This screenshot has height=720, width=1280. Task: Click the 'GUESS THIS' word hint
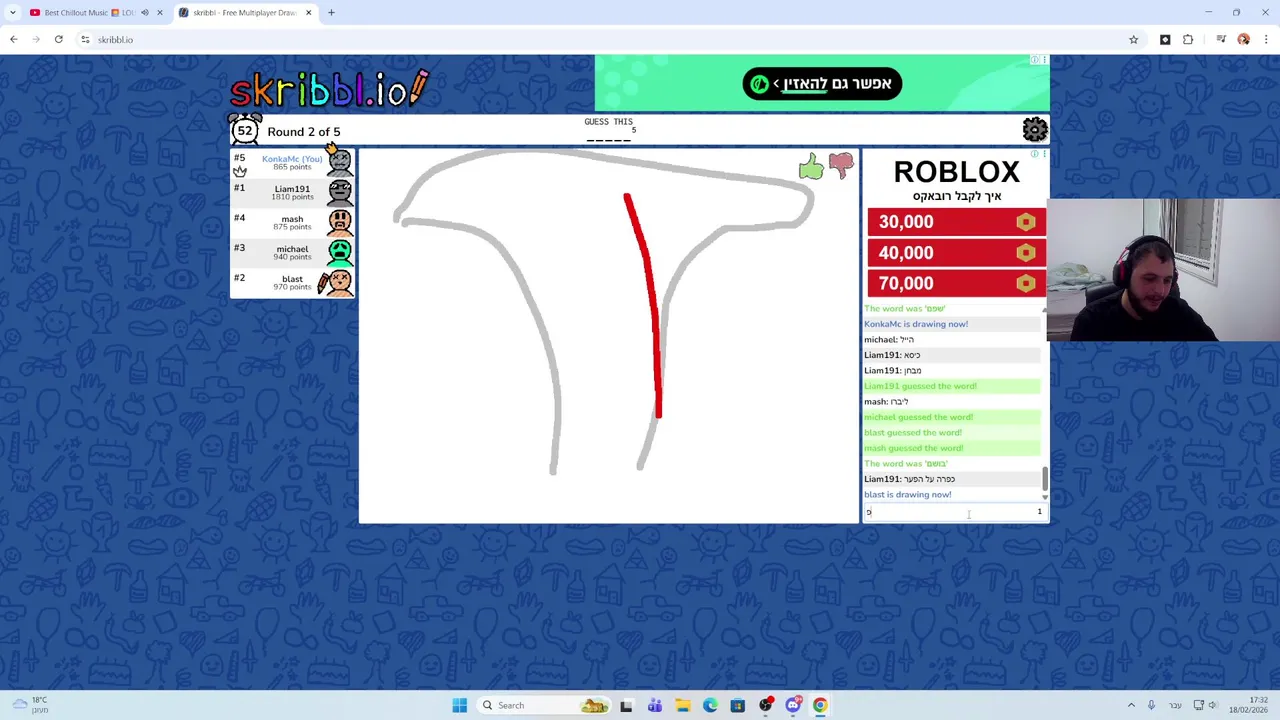pyautogui.click(x=608, y=122)
